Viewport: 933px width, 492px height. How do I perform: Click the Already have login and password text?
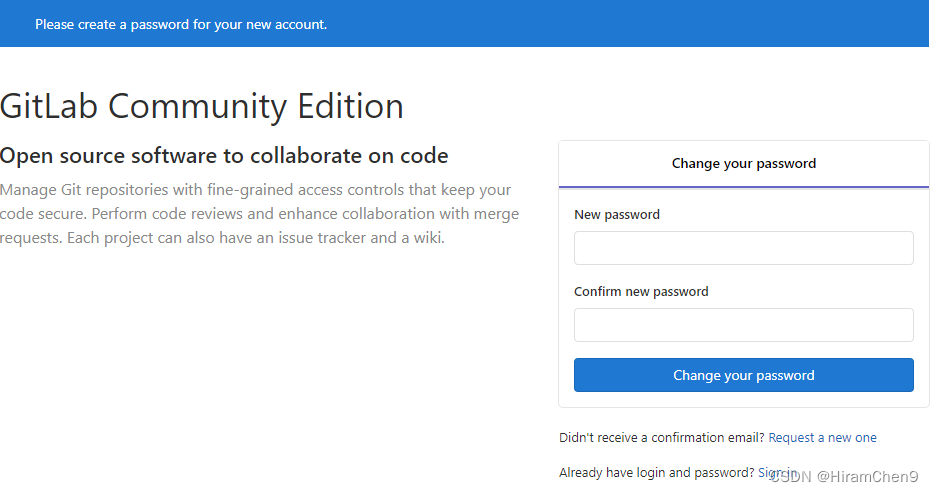[x=656, y=472]
